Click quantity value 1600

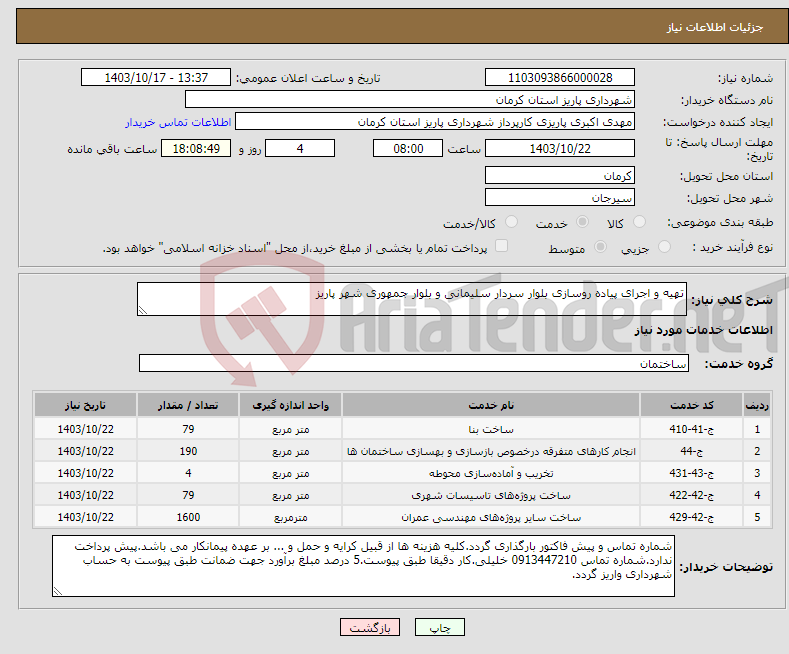188,517
